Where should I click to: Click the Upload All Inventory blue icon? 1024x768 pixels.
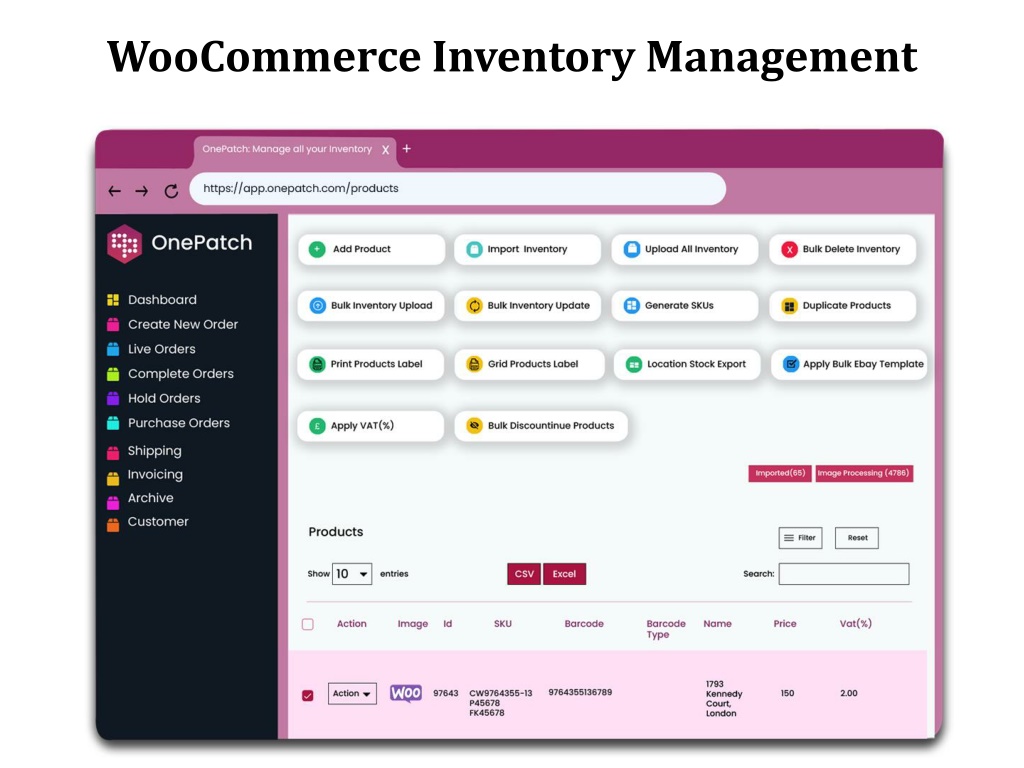click(632, 249)
